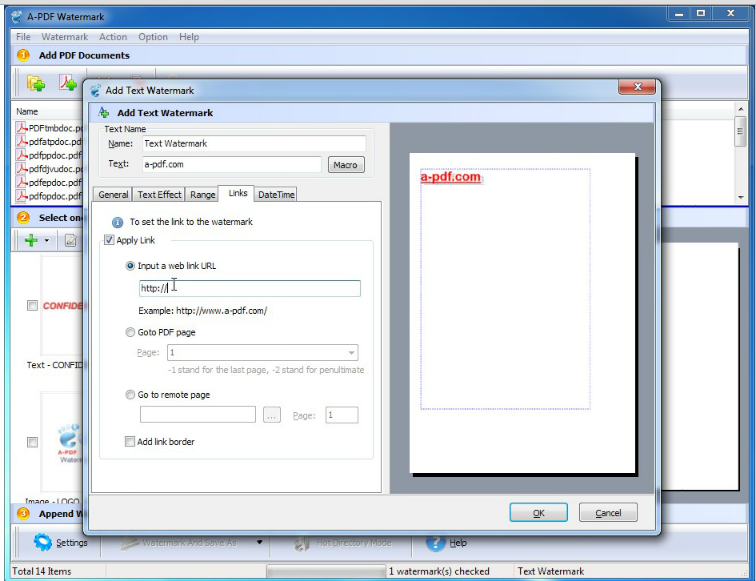Open the Action menu
Screen dimensions: 756x581
113,37
